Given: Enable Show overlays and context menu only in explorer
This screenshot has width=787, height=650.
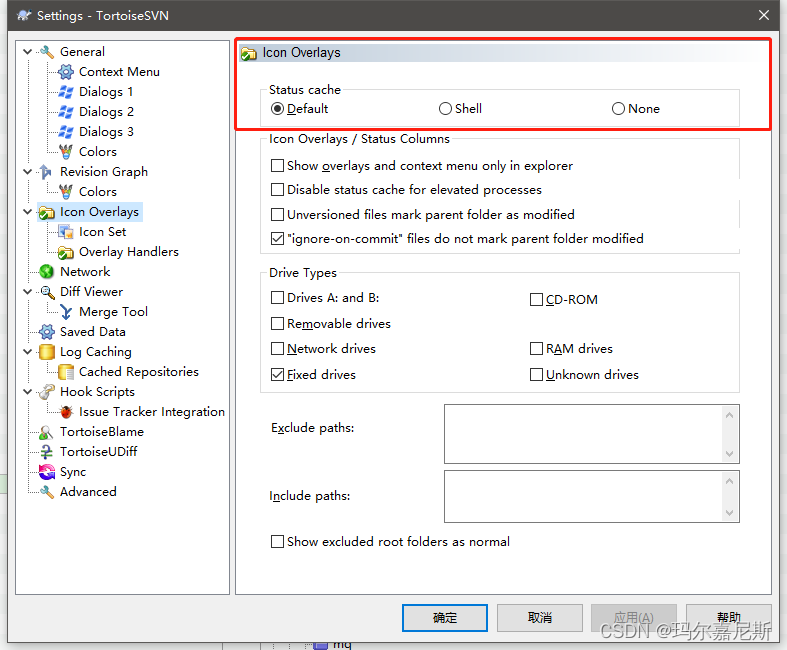Looking at the screenshot, I should click(277, 166).
